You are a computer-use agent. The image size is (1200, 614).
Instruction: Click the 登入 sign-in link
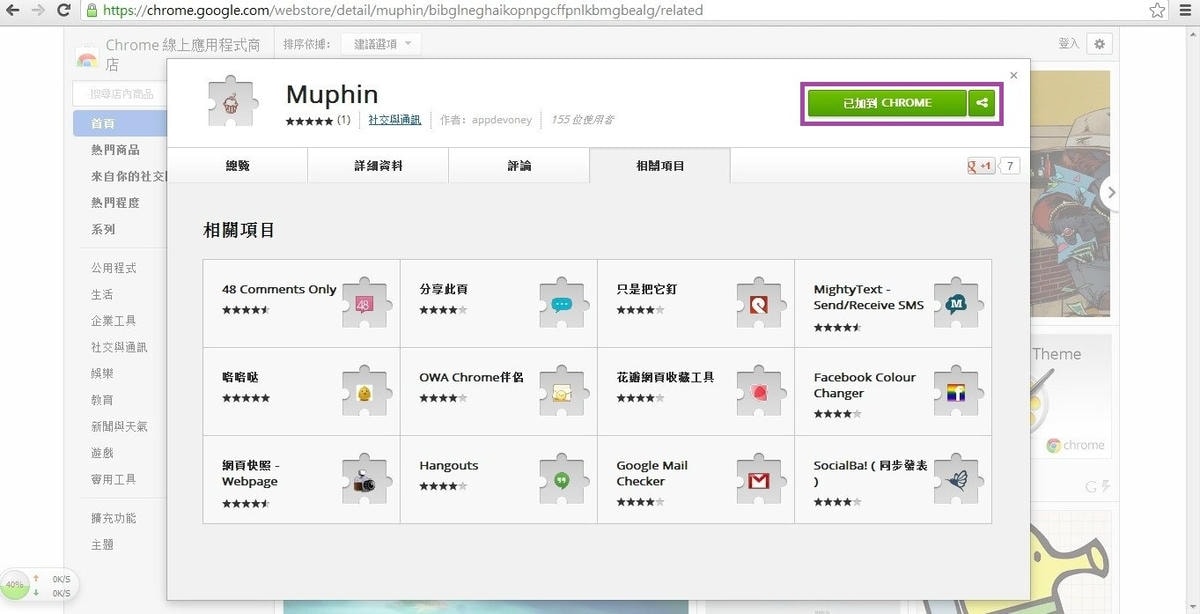point(1069,44)
